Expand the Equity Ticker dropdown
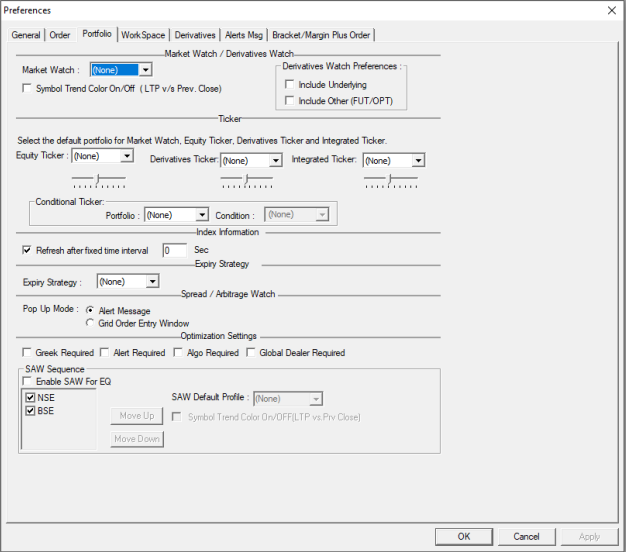626x552 pixels. point(126,156)
